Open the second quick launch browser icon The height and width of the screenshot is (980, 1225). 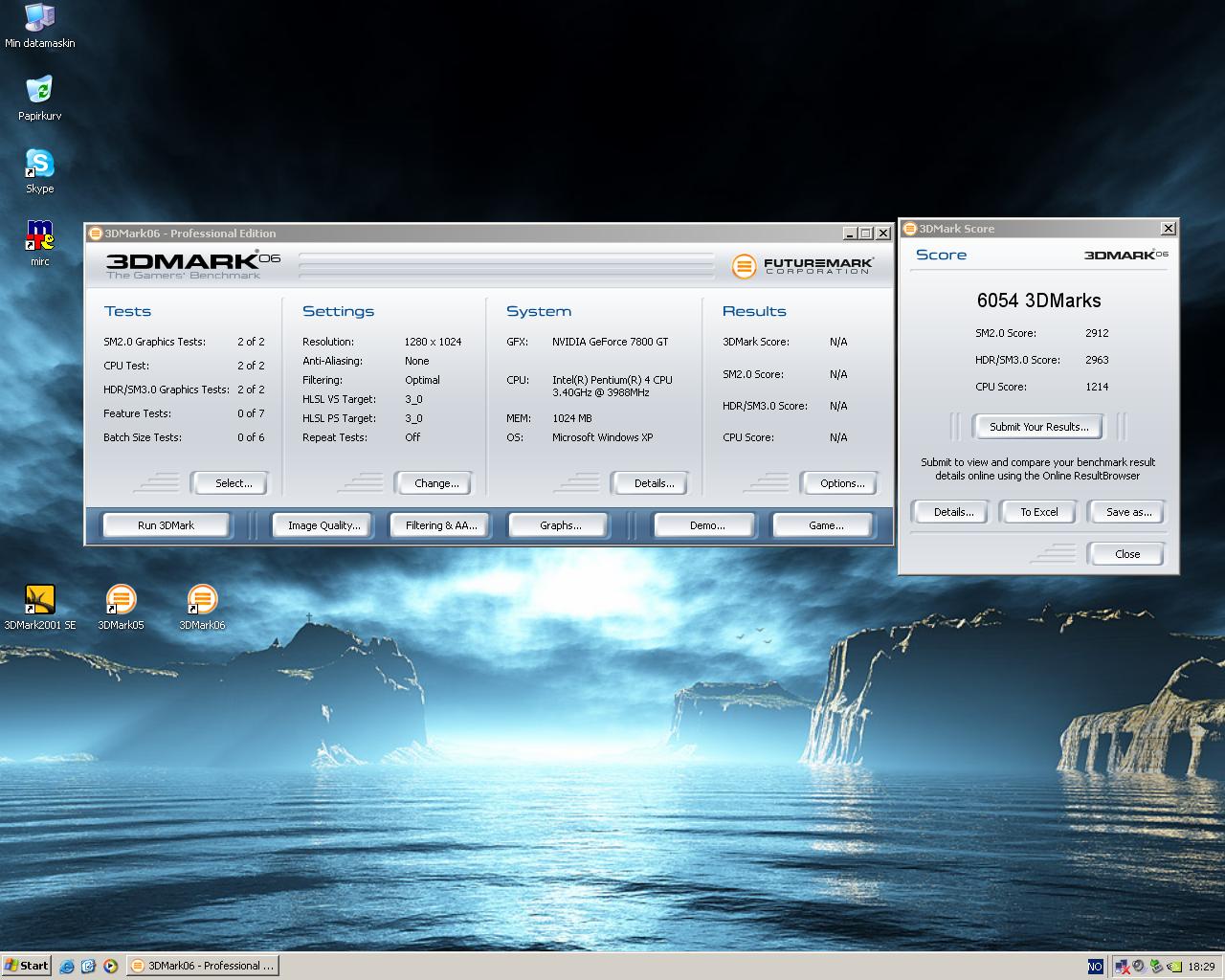(x=88, y=966)
